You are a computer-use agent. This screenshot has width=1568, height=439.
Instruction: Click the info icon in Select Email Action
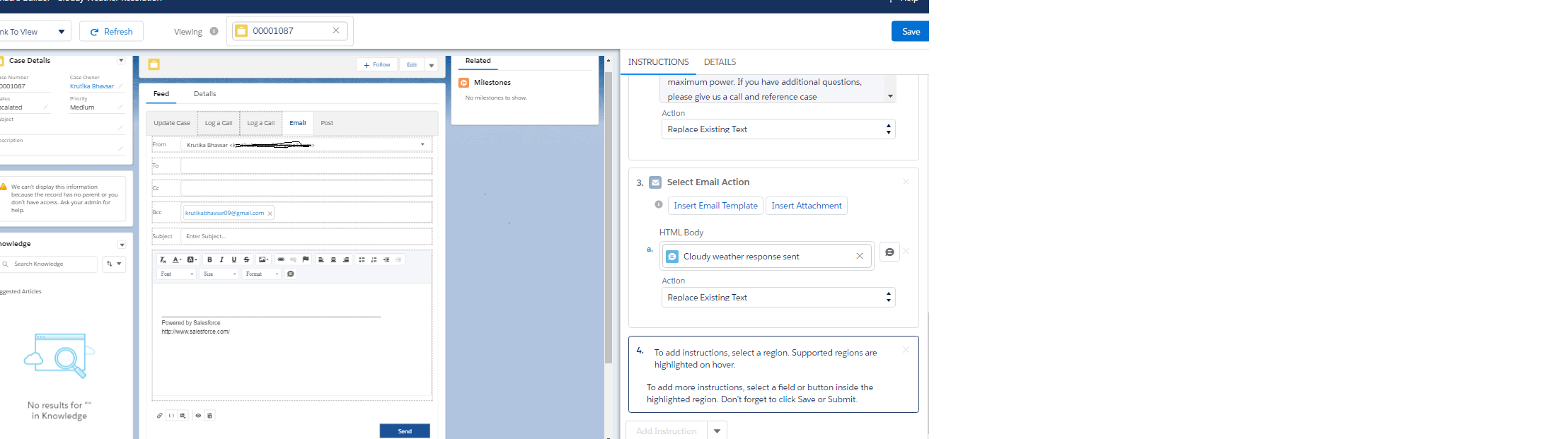click(x=659, y=204)
